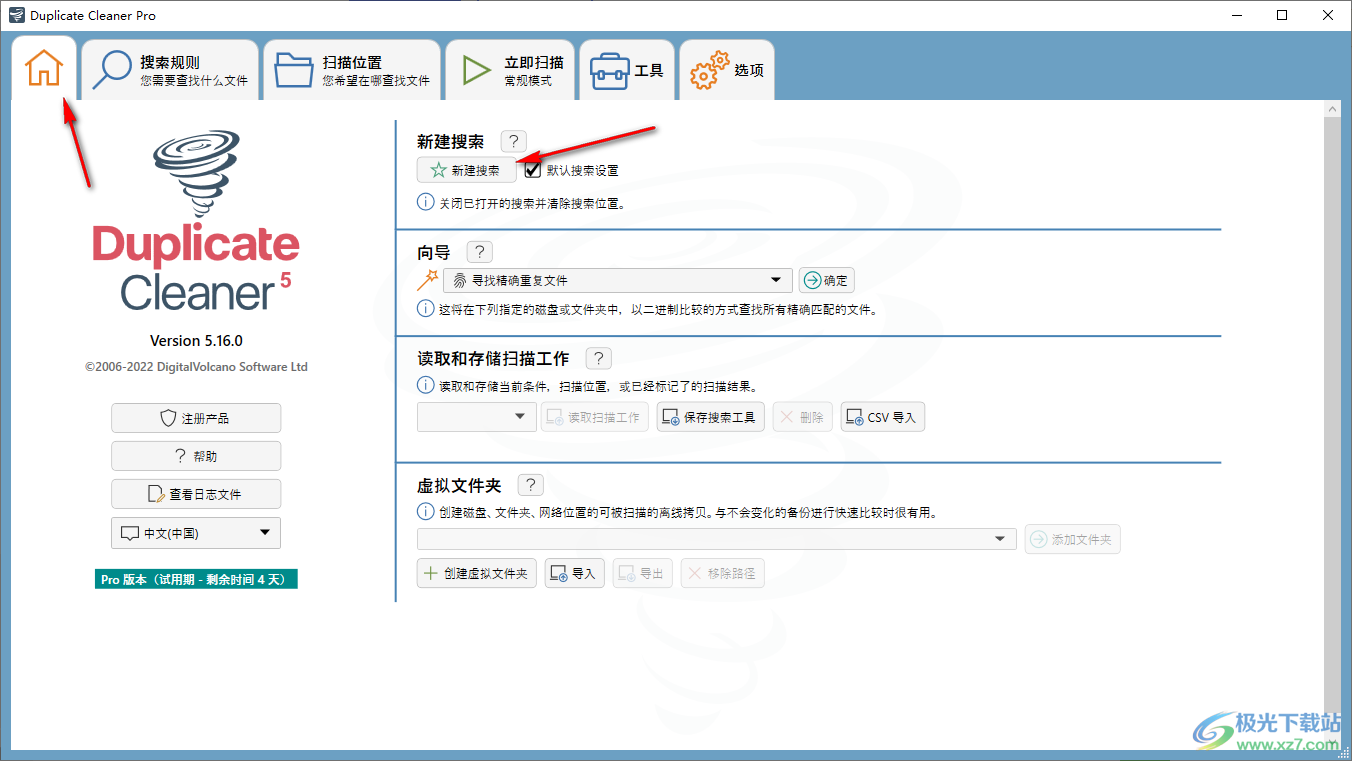Expand the saved scan job dropdown
This screenshot has height=761, width=1352.
(477, 417)
